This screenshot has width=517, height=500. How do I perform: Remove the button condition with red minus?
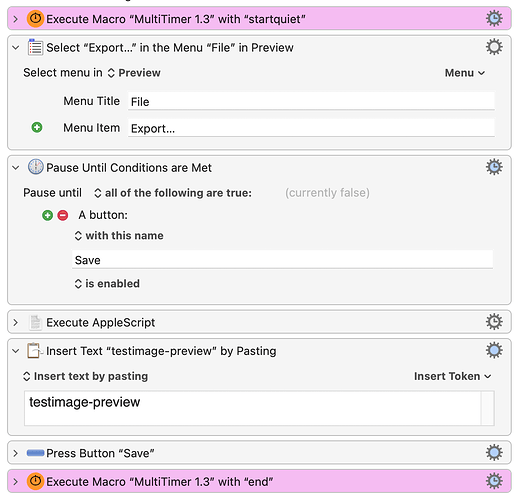click(63, 215)
